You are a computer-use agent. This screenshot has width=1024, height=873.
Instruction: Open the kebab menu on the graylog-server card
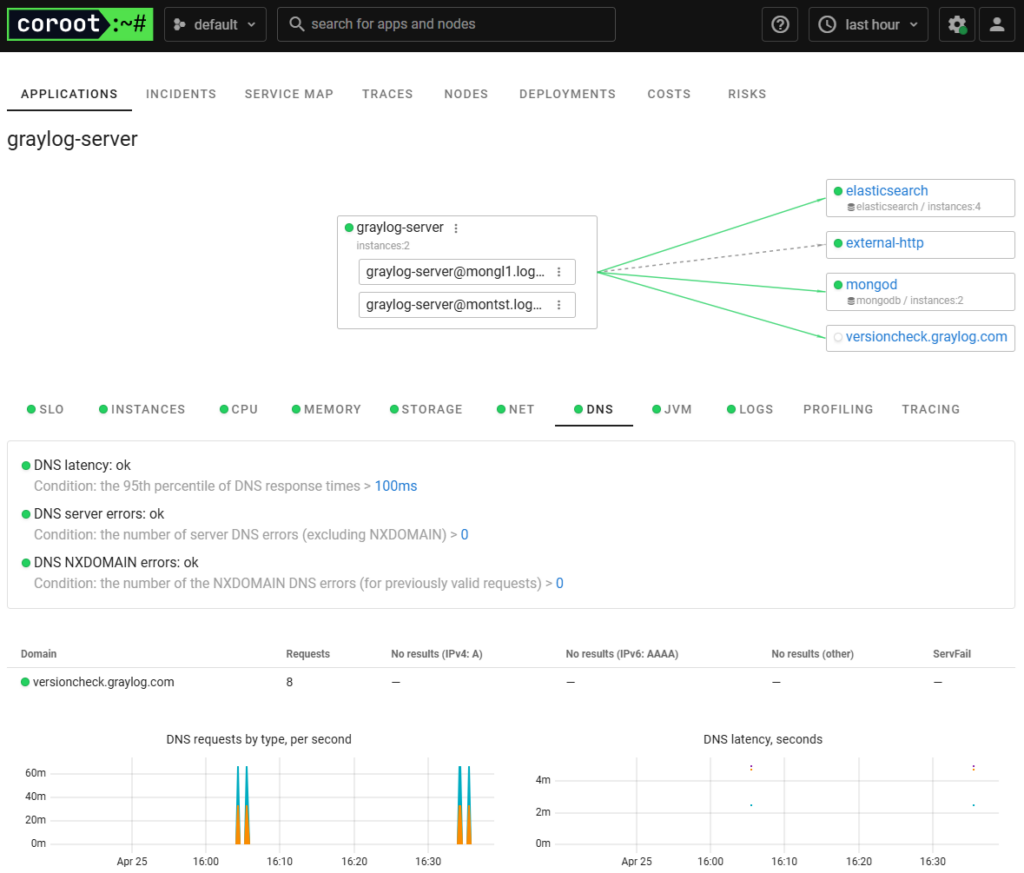coord(457,227)
